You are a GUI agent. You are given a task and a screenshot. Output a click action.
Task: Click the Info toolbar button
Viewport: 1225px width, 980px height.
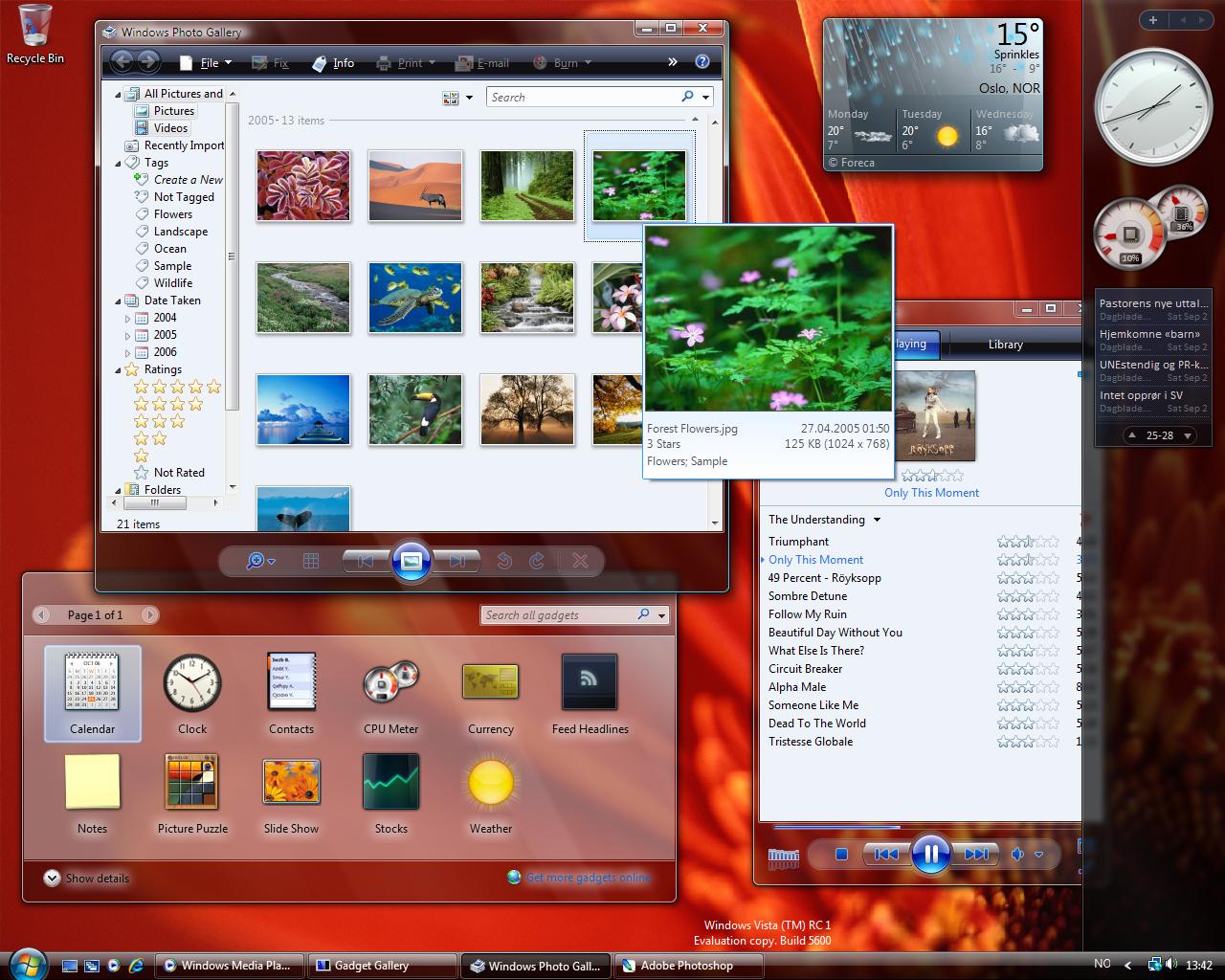pos(333,63)
